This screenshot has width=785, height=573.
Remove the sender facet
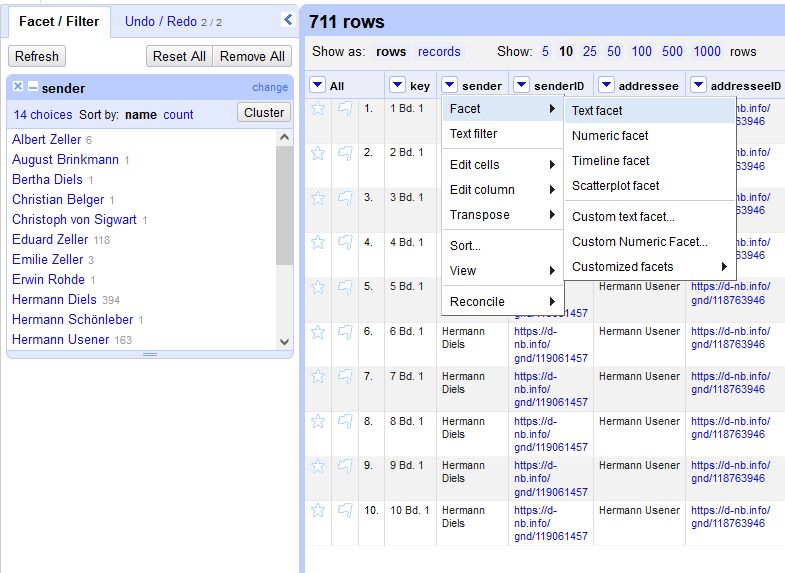click(x=18, y=87)
